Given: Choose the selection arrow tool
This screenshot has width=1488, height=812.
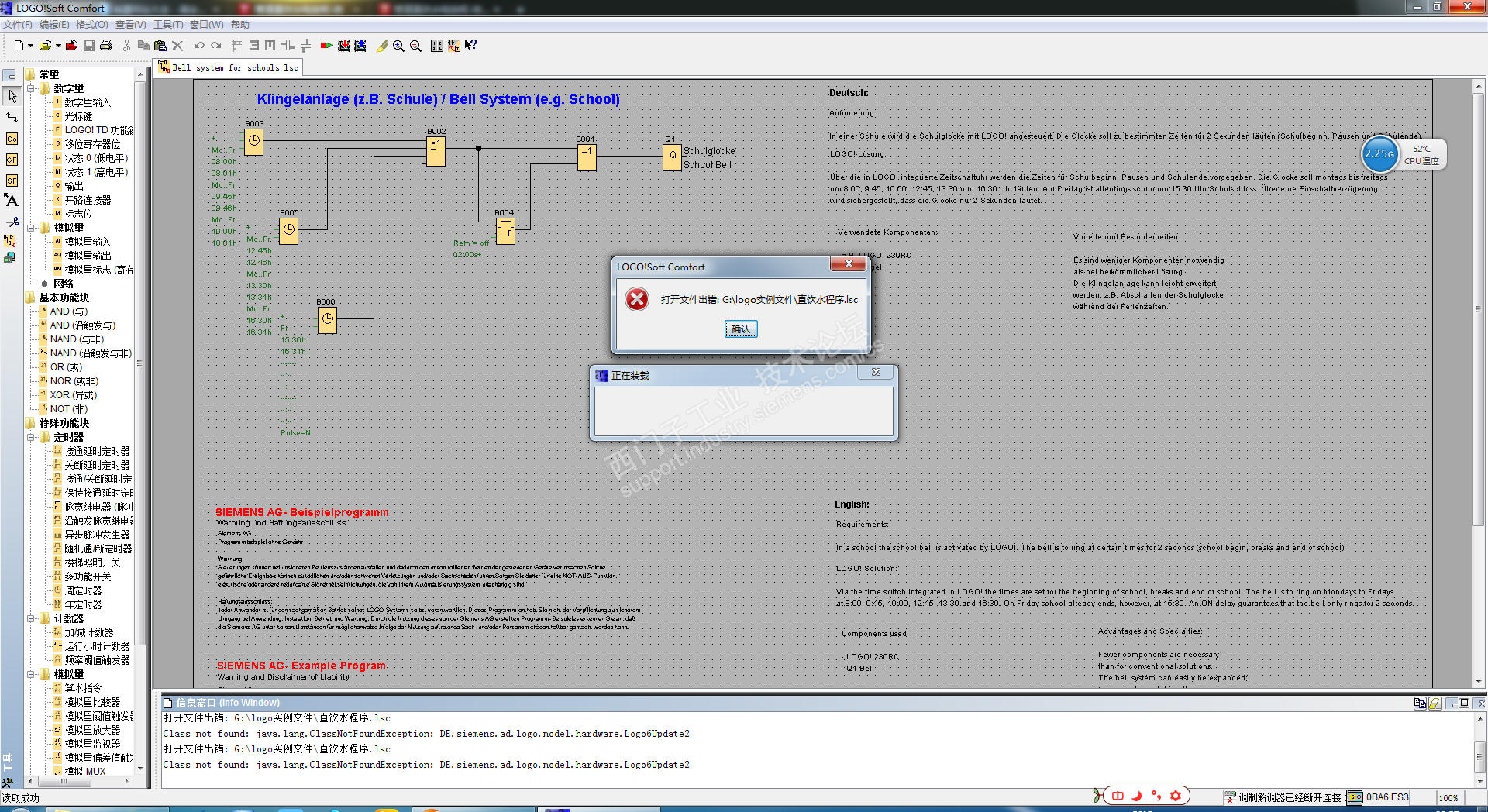Looking at the screenshot, I should (x=12, y=96).
